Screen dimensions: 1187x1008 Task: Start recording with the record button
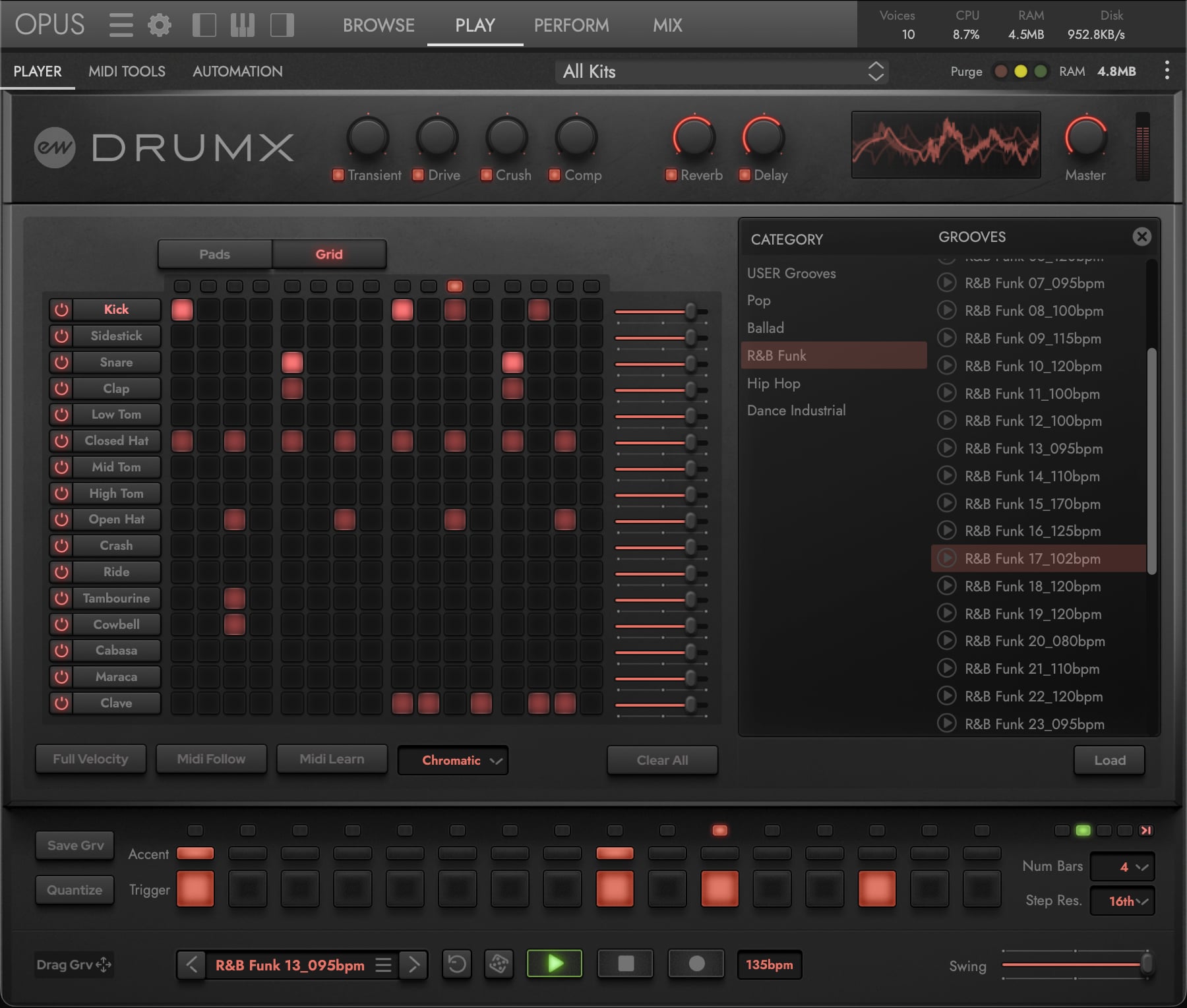[696, 964]
